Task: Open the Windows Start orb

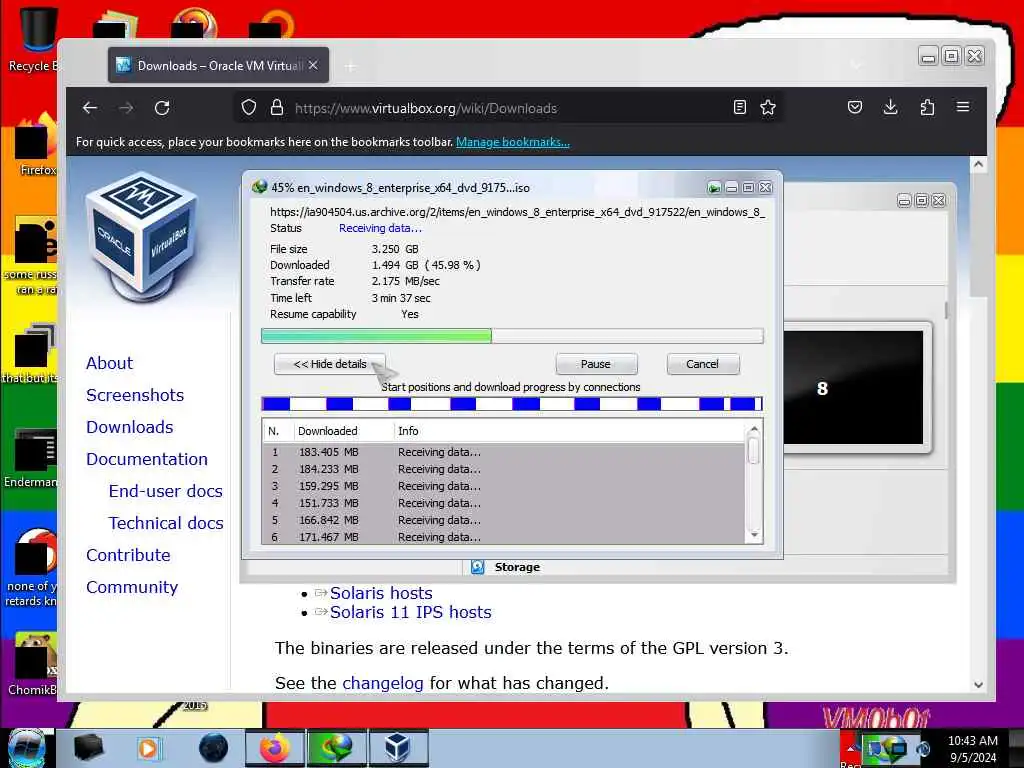Action: [27, 748]
